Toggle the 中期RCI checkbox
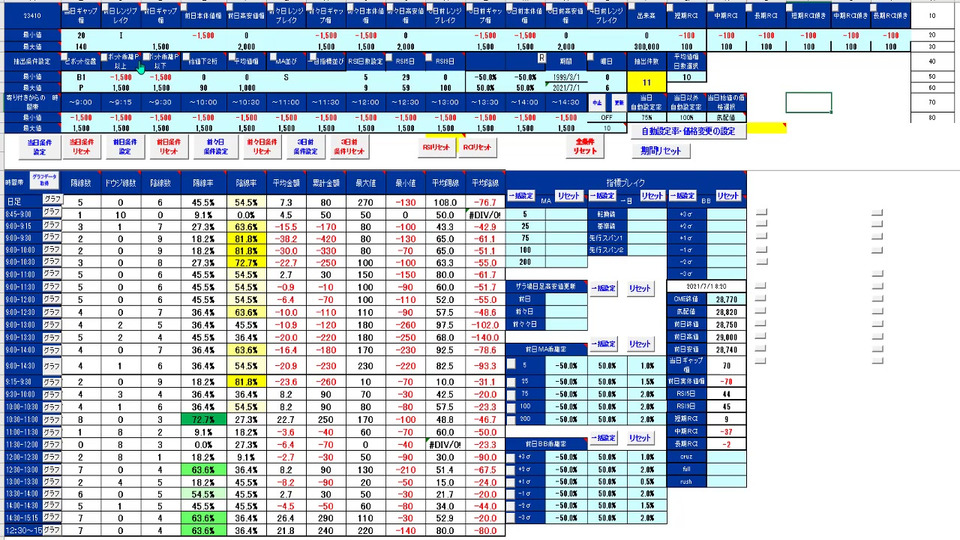 click(710, 9)
